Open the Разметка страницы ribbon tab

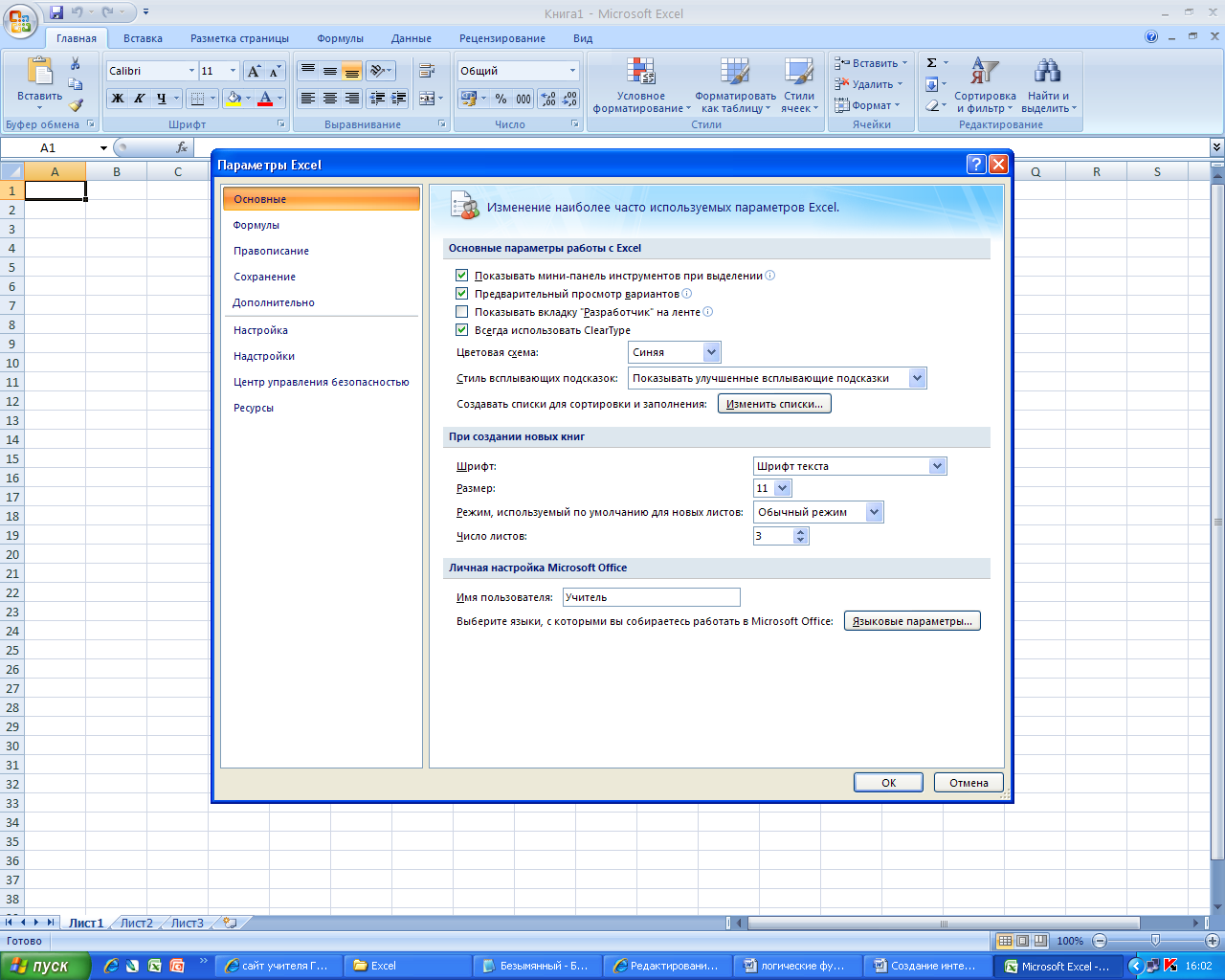239,38
